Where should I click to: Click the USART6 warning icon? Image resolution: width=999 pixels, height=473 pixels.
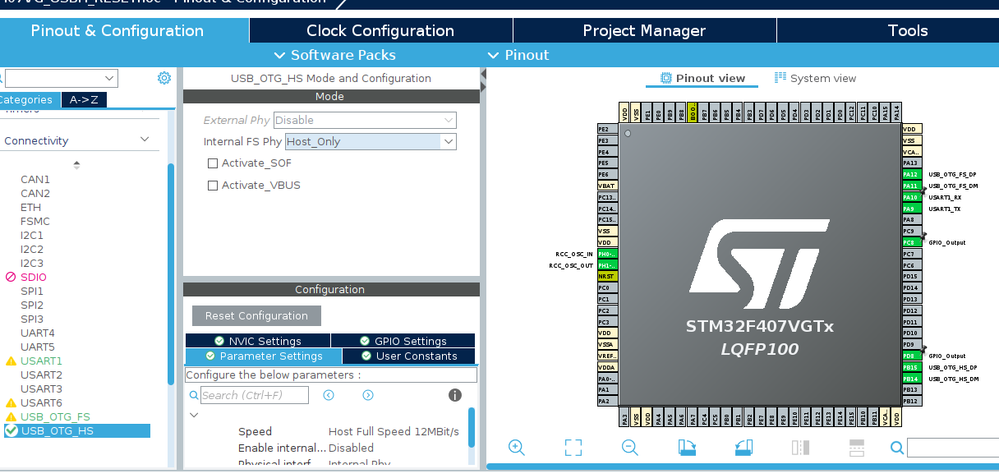(11, 403)
